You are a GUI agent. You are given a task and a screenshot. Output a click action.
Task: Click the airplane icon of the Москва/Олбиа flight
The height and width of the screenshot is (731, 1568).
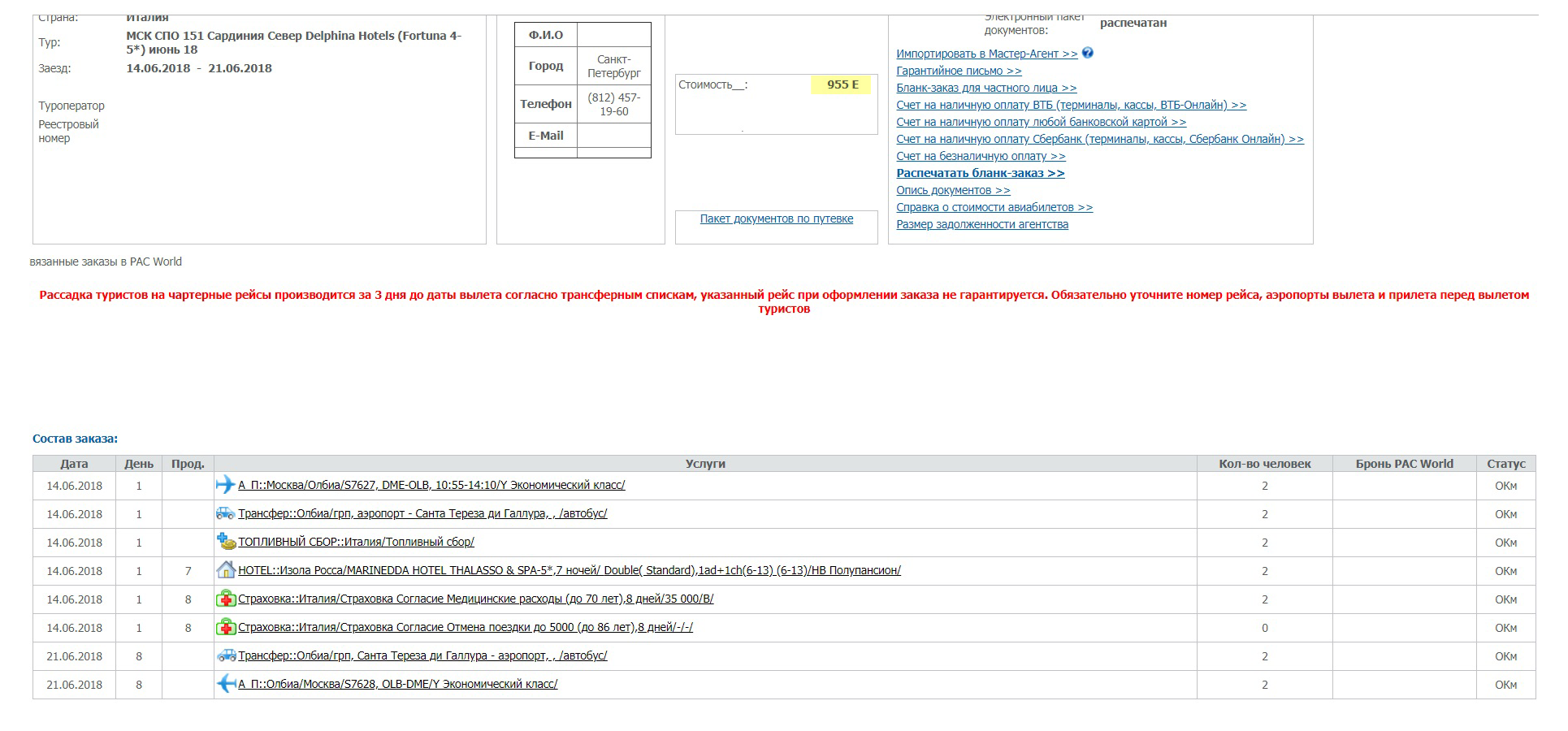225,485
